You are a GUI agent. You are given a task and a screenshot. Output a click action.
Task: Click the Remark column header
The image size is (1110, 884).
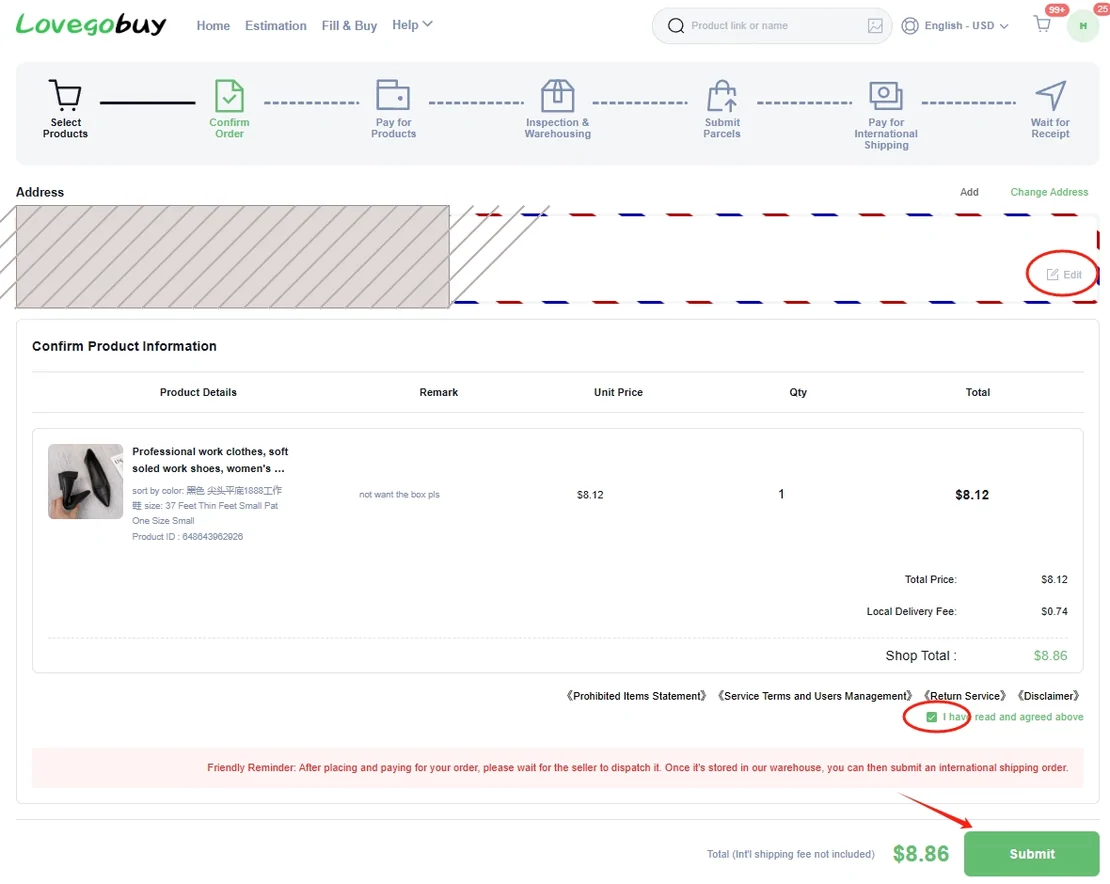tap(438, 392)
